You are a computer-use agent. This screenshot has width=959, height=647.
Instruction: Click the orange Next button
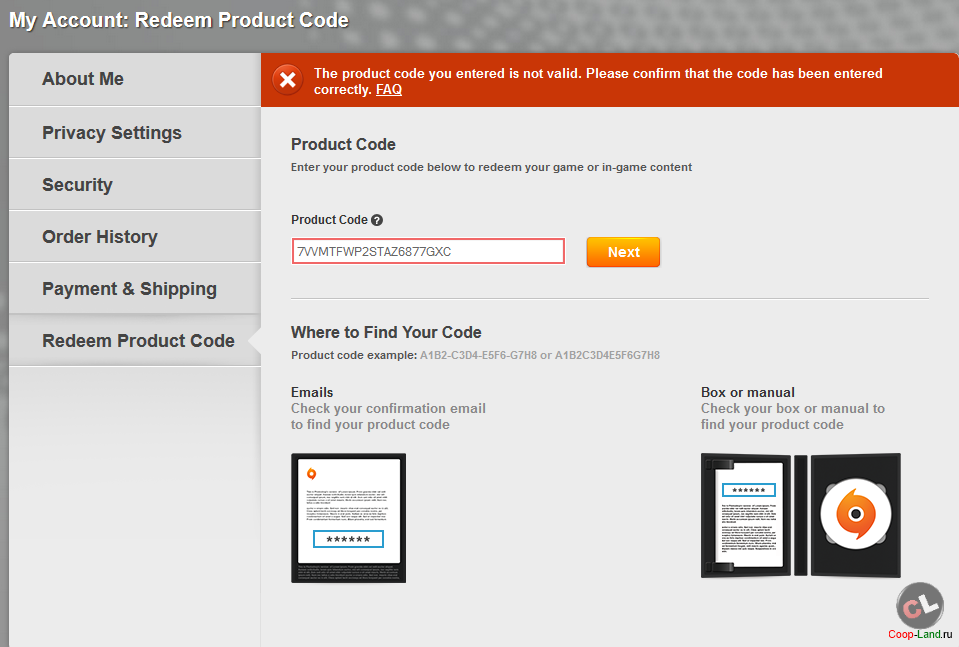pyautogui.click(x=623, y=252)
